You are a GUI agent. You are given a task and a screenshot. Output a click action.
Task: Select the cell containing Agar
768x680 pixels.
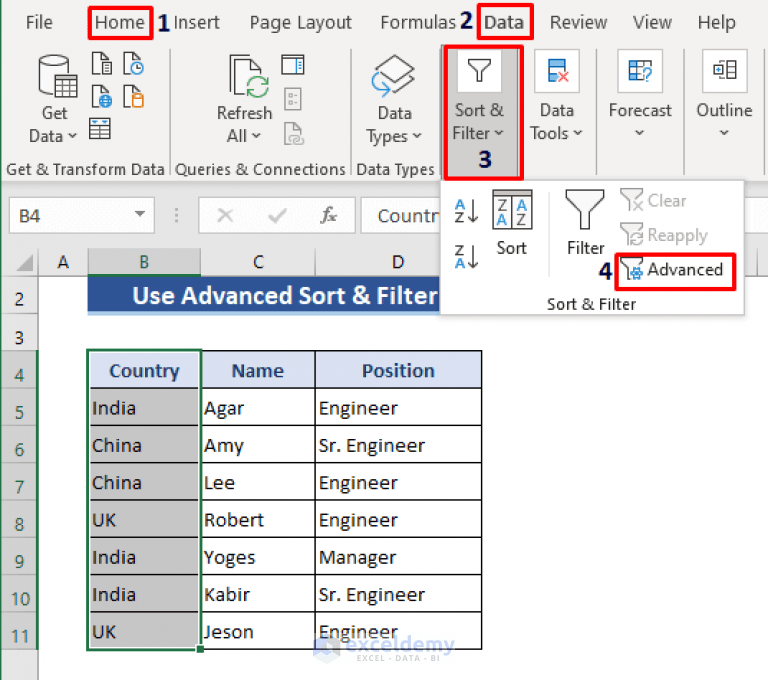(258, 408)
